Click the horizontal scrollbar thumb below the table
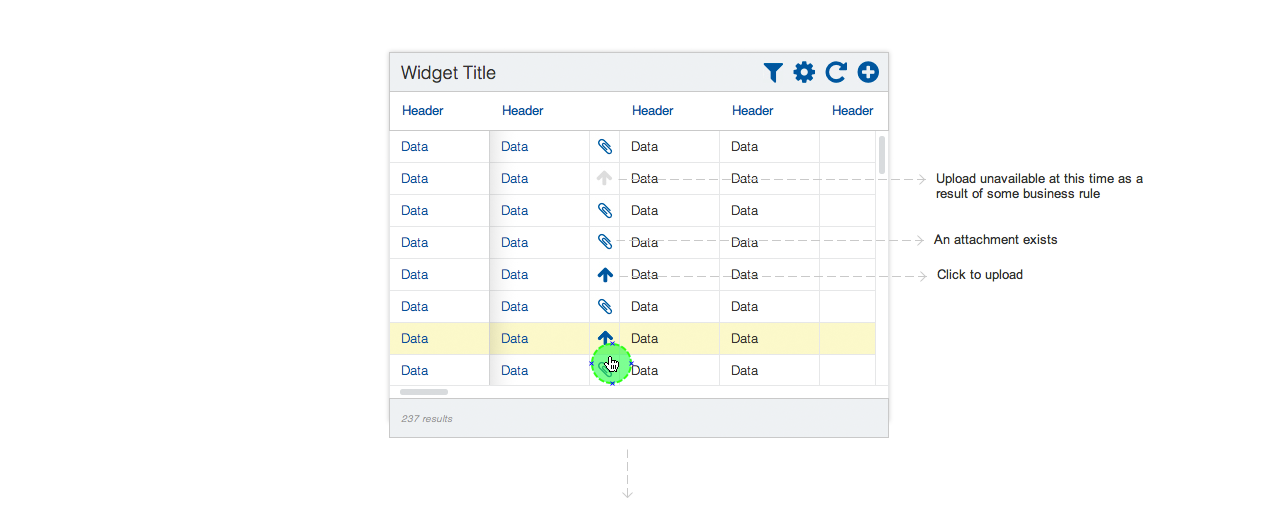This screenshot has height=513, width=1280. (424, 392)
